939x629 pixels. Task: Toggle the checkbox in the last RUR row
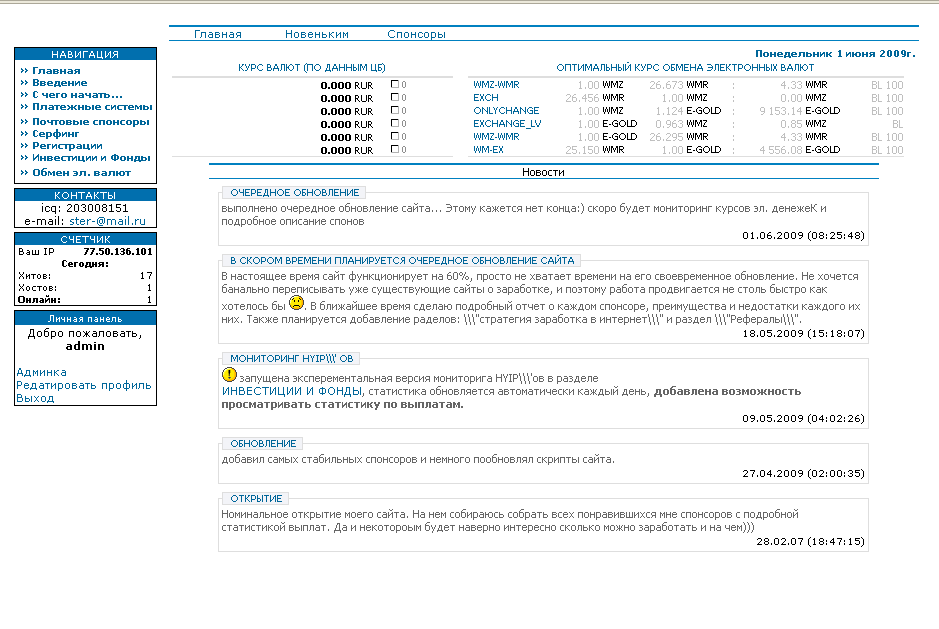tap(394, 150)
